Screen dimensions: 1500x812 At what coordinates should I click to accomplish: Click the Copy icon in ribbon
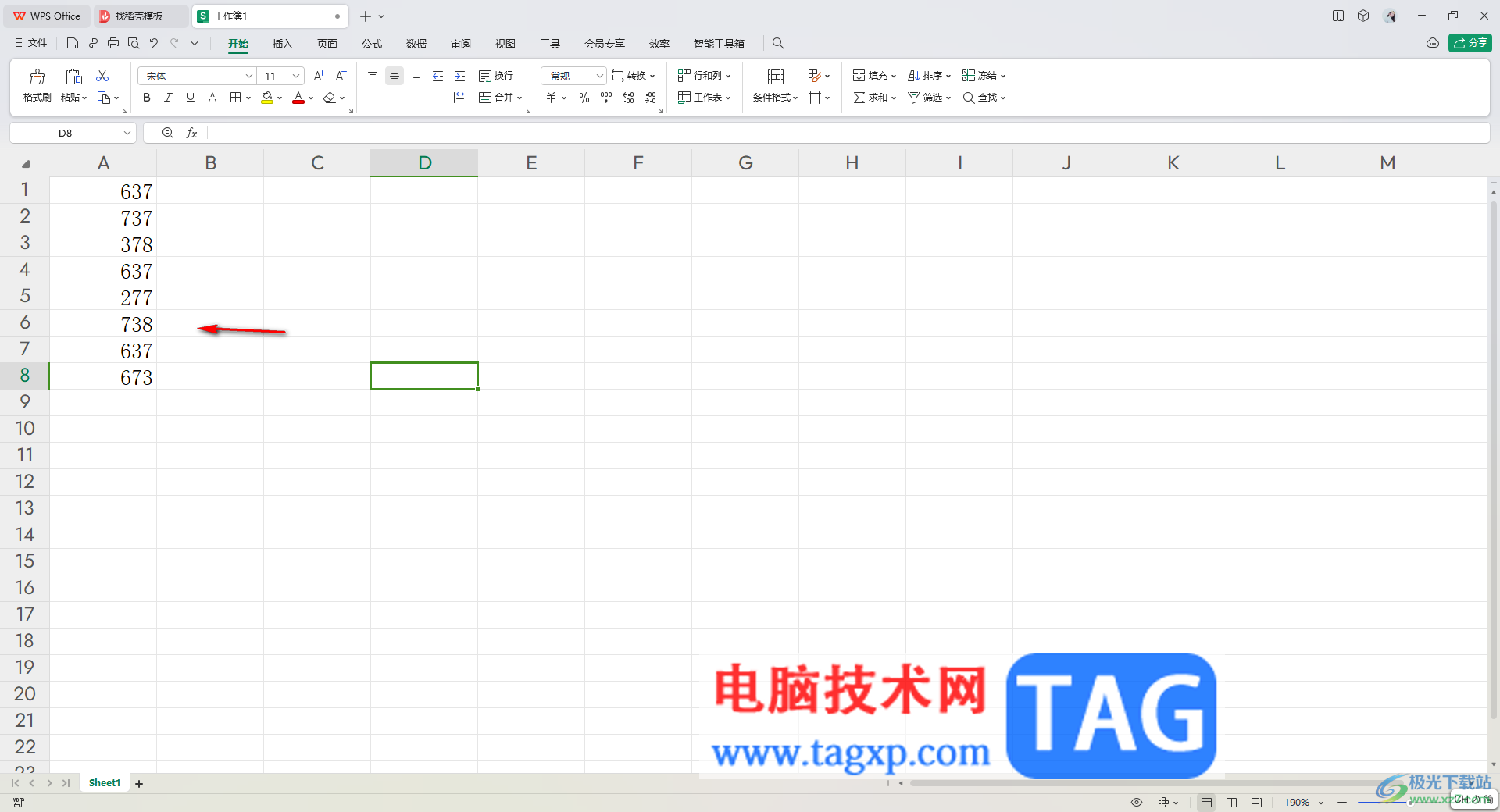pos(104,98)
